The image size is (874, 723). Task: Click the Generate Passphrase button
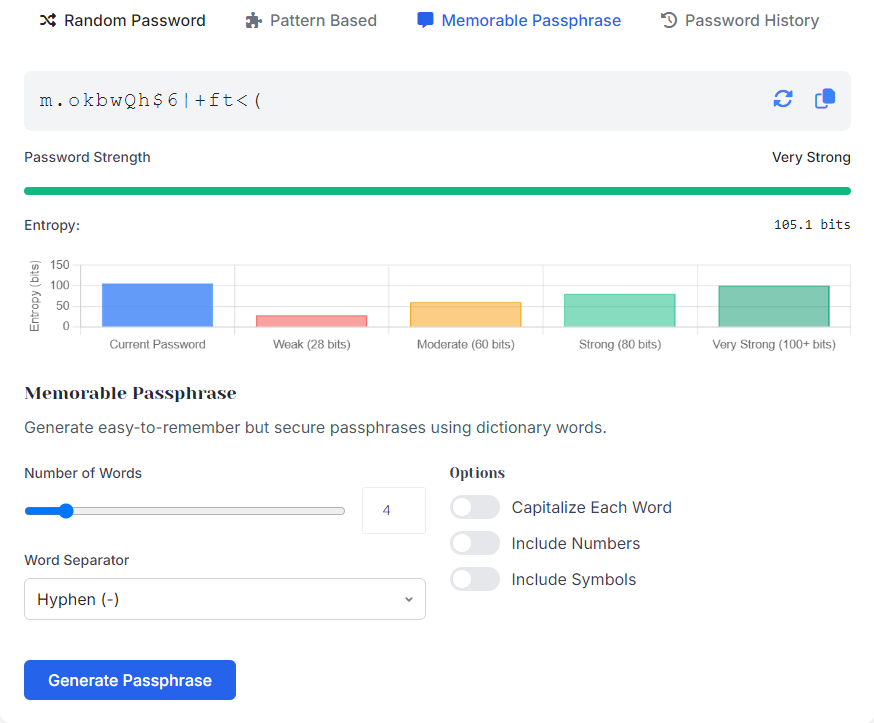tap(130, 680)
